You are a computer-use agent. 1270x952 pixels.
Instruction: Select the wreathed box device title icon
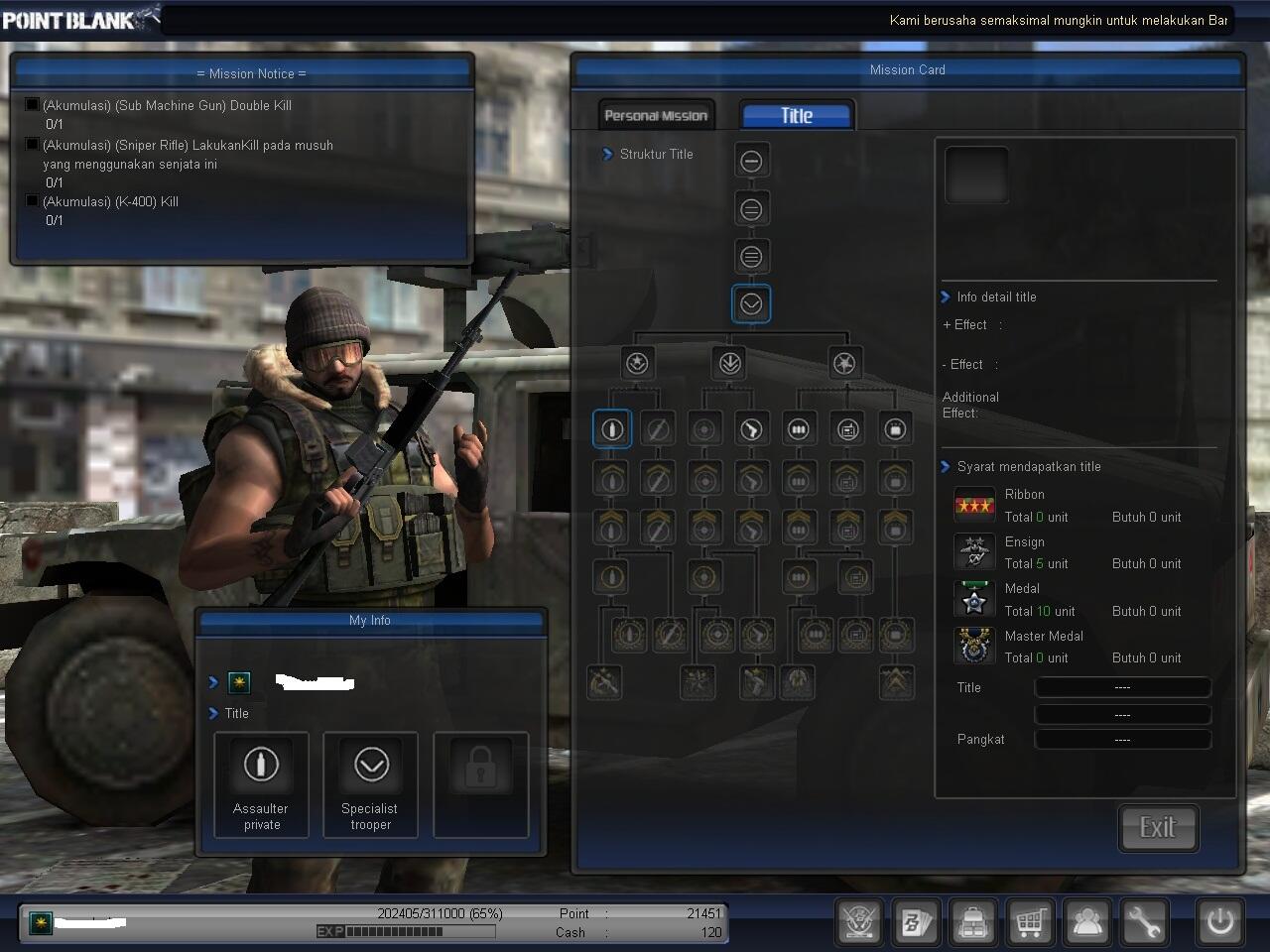point(896,634)
